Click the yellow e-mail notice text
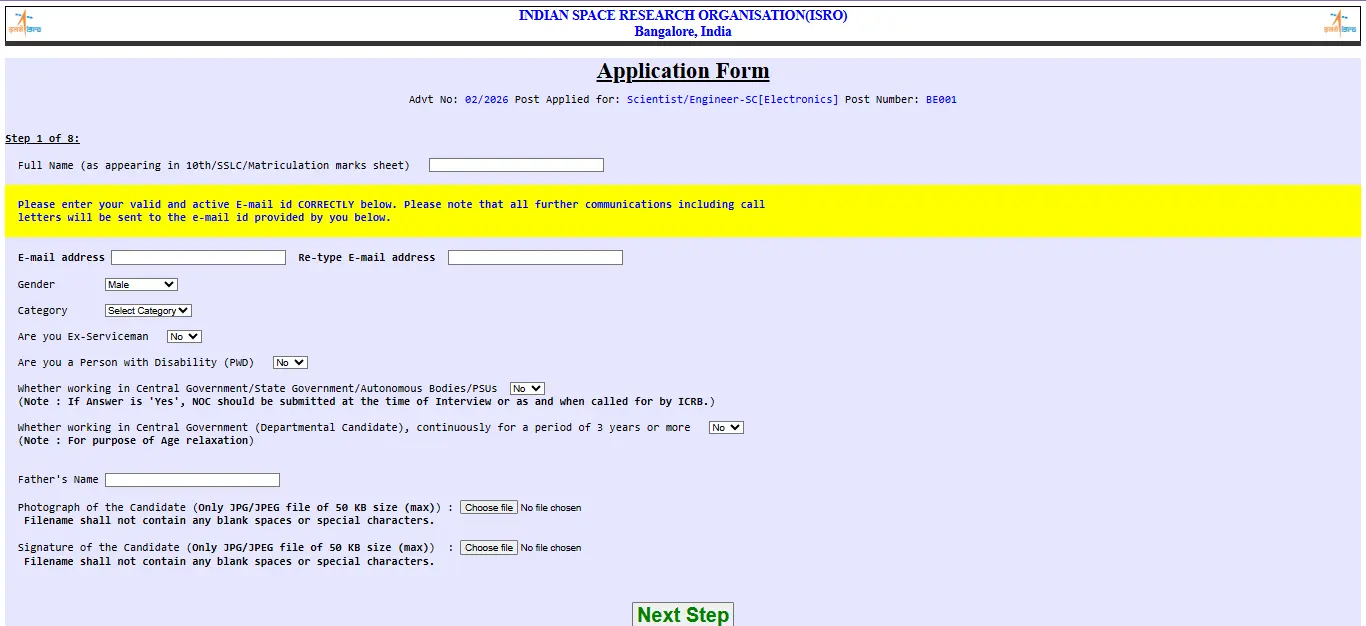The height and width of the screenshot is (626, 1366). click(x=391, y=211)
